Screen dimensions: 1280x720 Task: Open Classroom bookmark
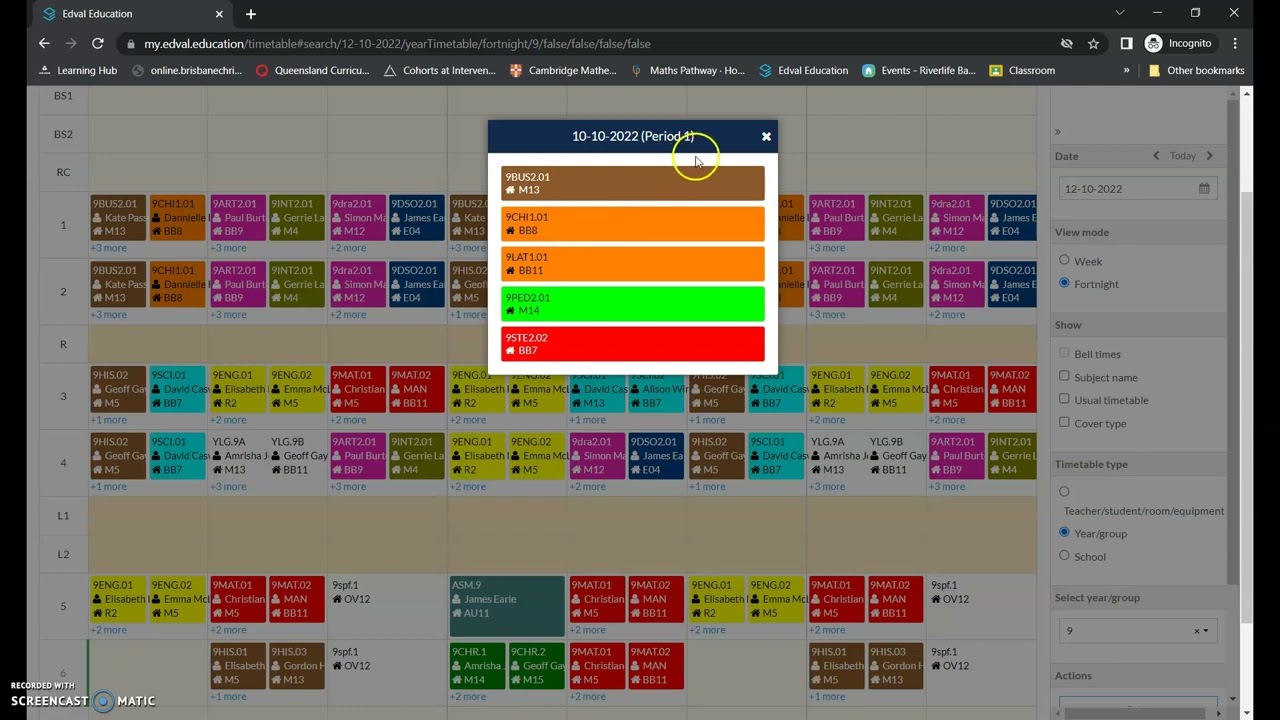[x=1022, y=71]
